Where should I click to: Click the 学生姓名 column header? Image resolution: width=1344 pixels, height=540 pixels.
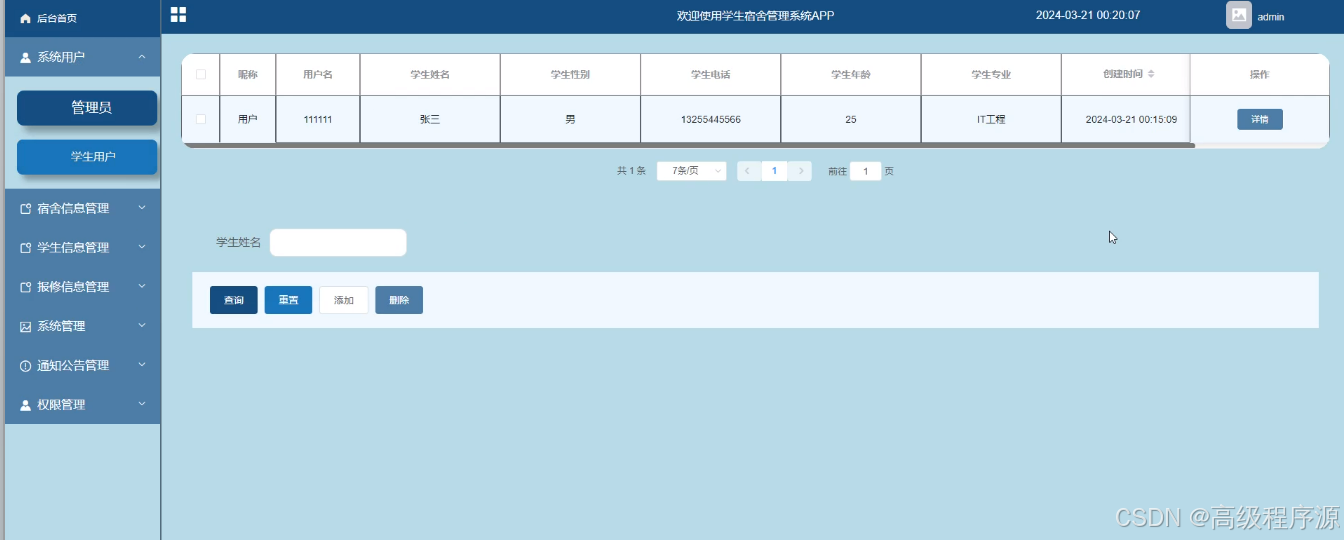coord(430,75)
